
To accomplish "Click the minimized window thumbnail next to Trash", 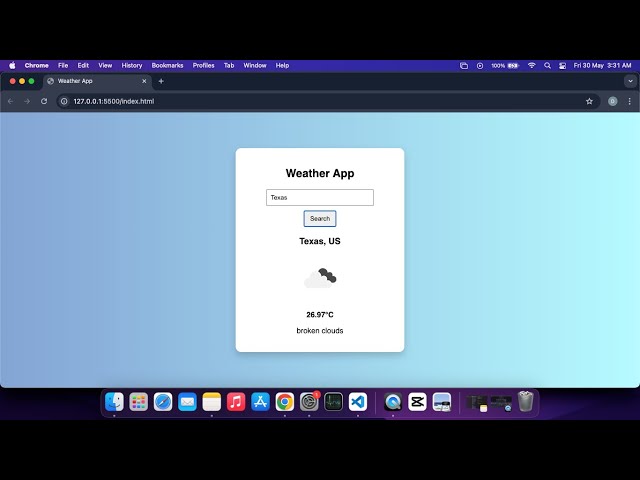I will coord(501,403).
